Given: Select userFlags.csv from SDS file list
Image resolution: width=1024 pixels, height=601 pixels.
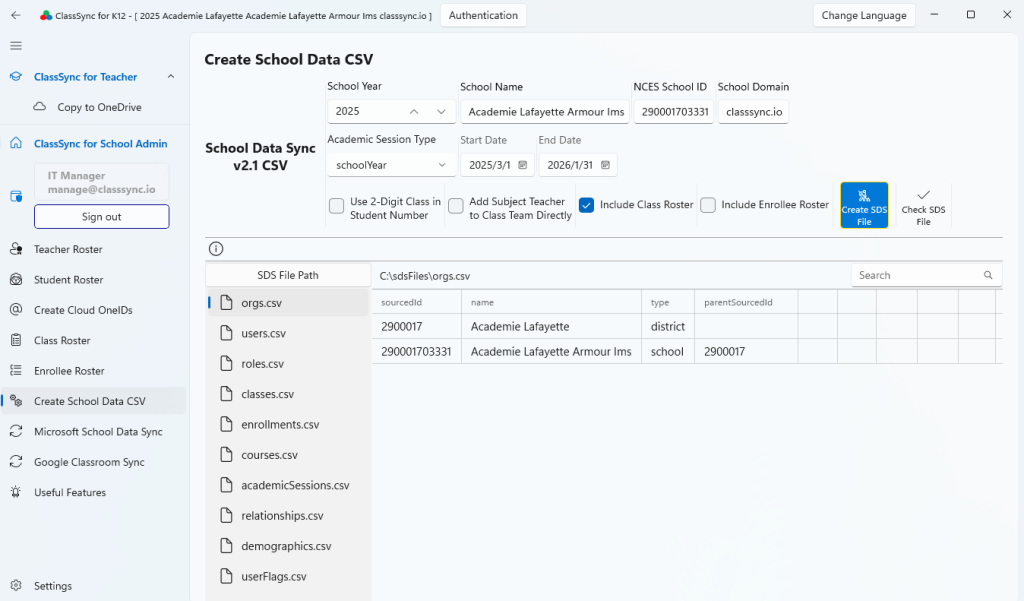Looking at the screenshot, I should click(288, 576).
